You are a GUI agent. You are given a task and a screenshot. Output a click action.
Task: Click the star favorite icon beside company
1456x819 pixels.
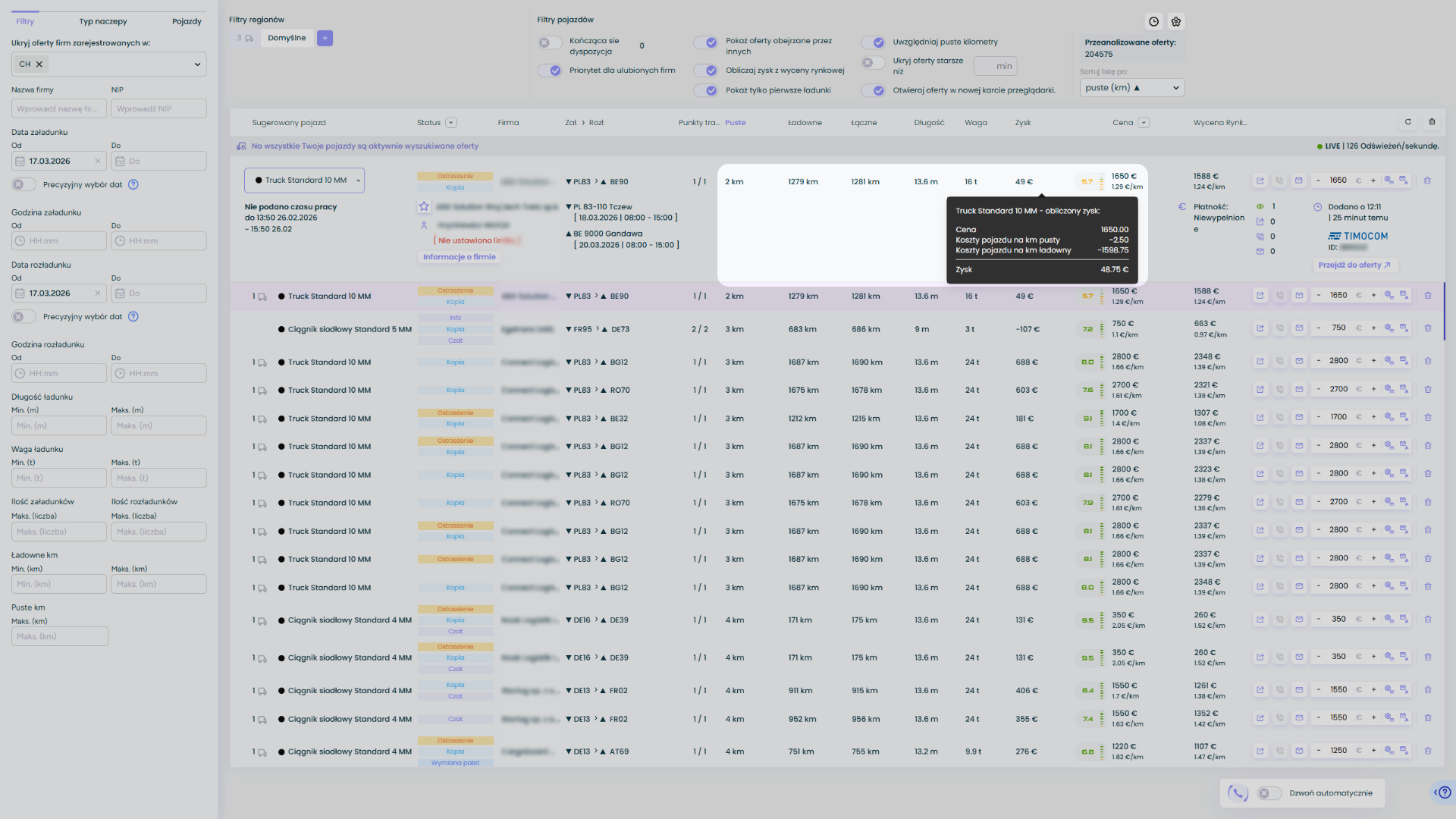pyautogui.click(x=424, y=206)
